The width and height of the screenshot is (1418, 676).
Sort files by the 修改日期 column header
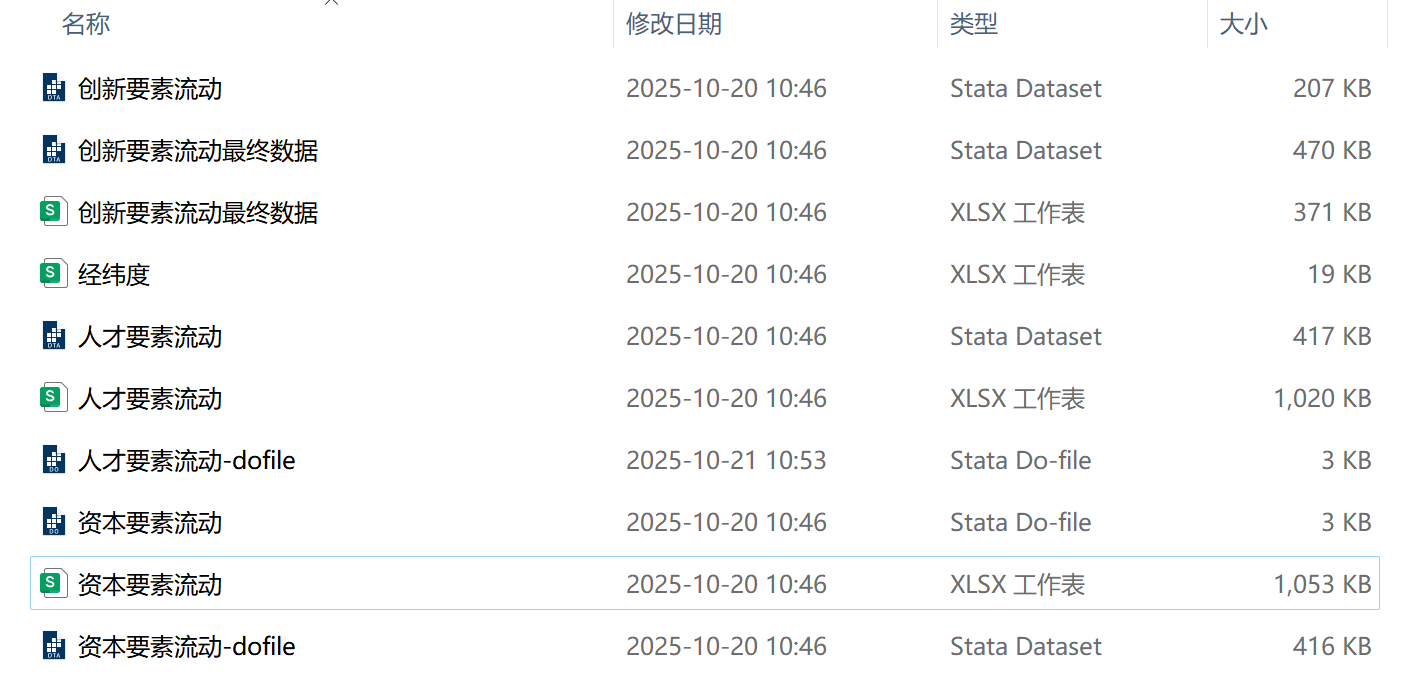pyautogui.click(x=673, y=24)
